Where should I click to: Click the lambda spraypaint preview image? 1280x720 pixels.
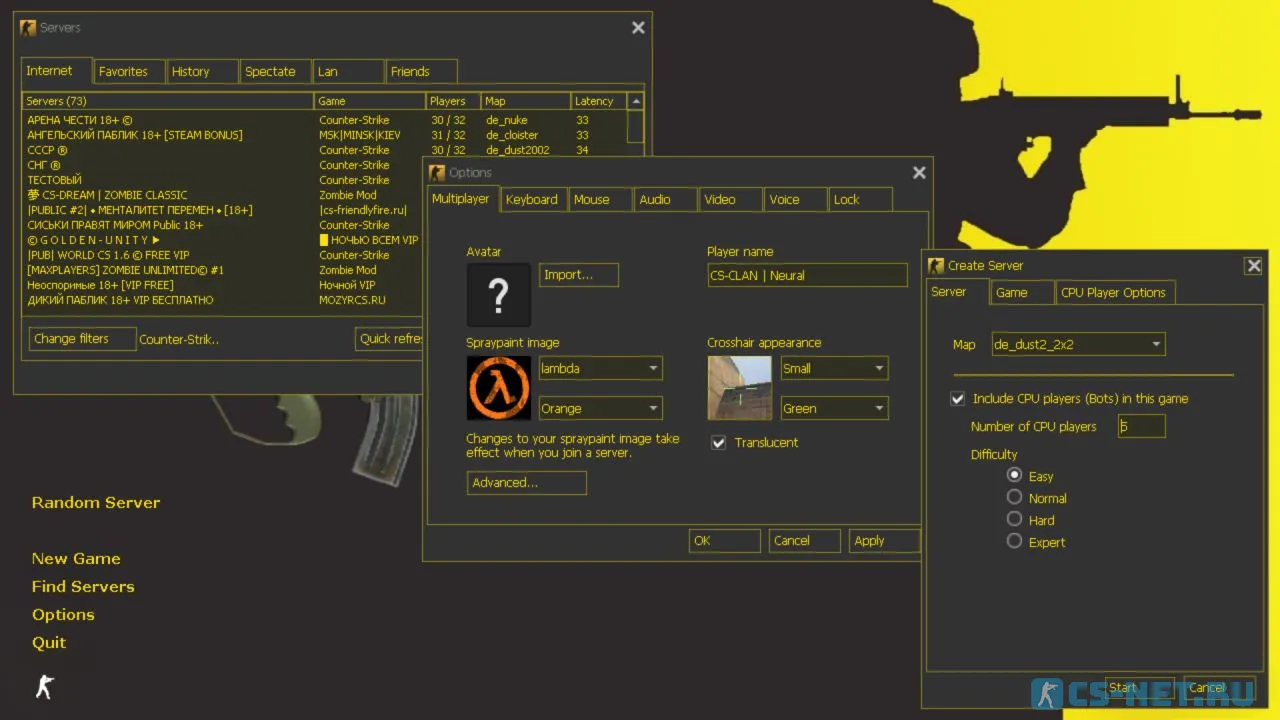(498, 388)
